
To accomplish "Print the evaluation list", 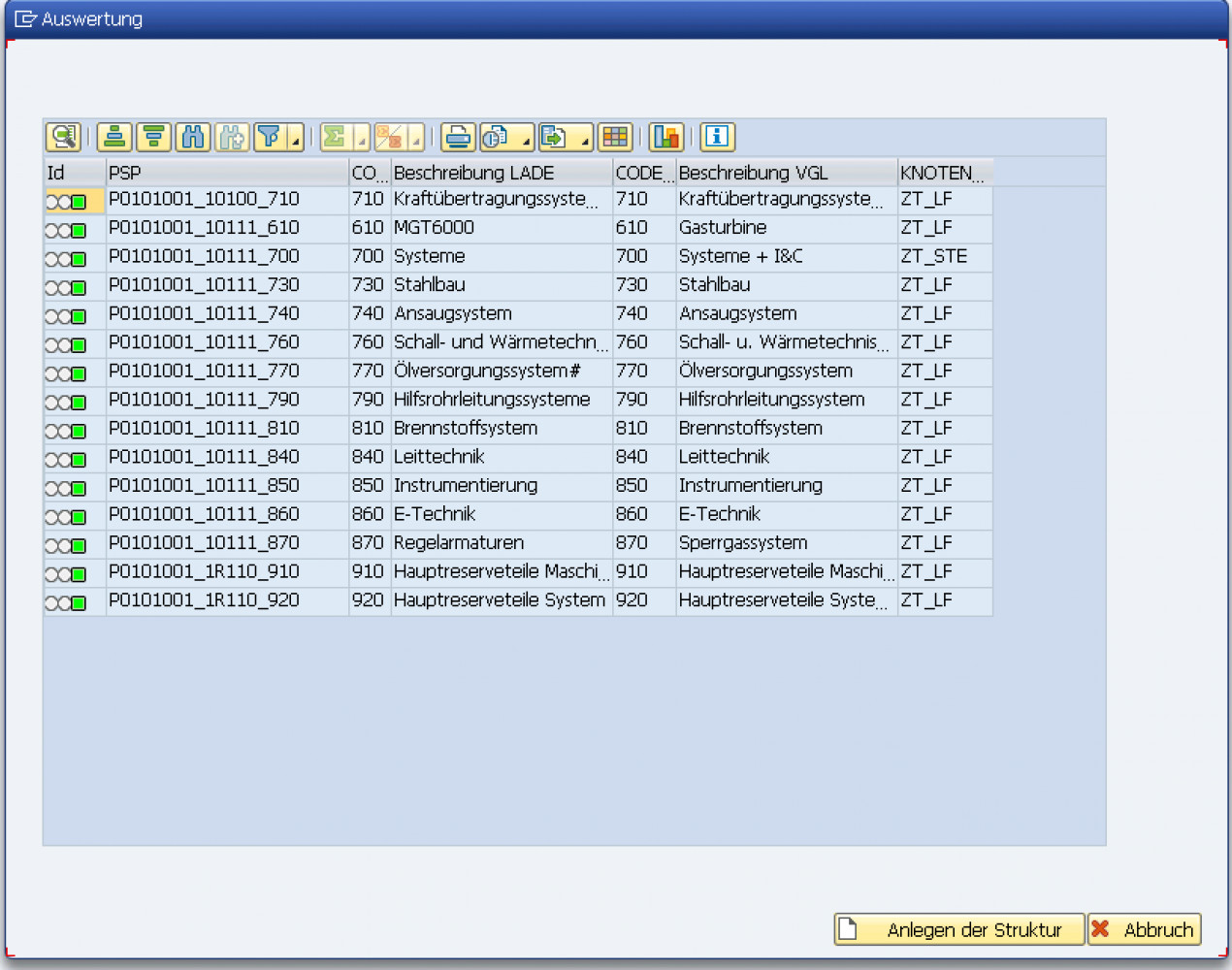I will [x=458, y=137].
